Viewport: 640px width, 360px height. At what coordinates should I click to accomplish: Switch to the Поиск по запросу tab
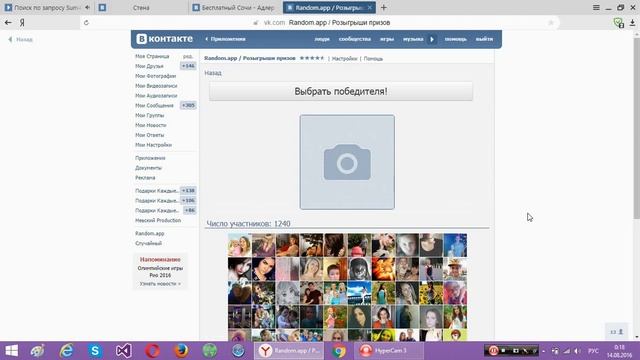click(47, 7)
